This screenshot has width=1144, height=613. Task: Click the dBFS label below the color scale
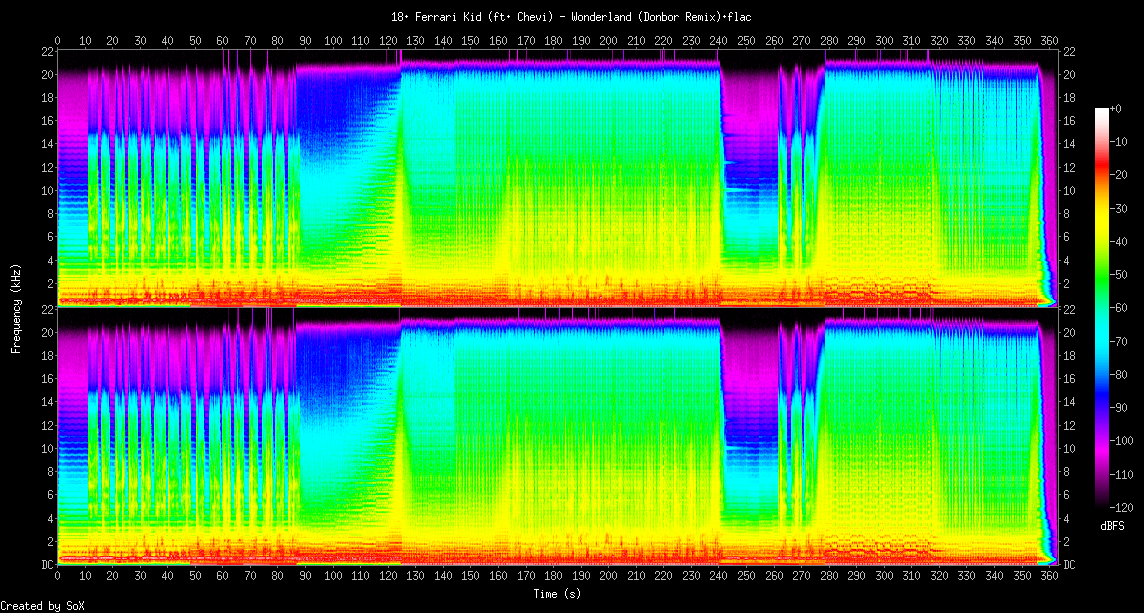pyautogui.click(x=1113, y=525)
